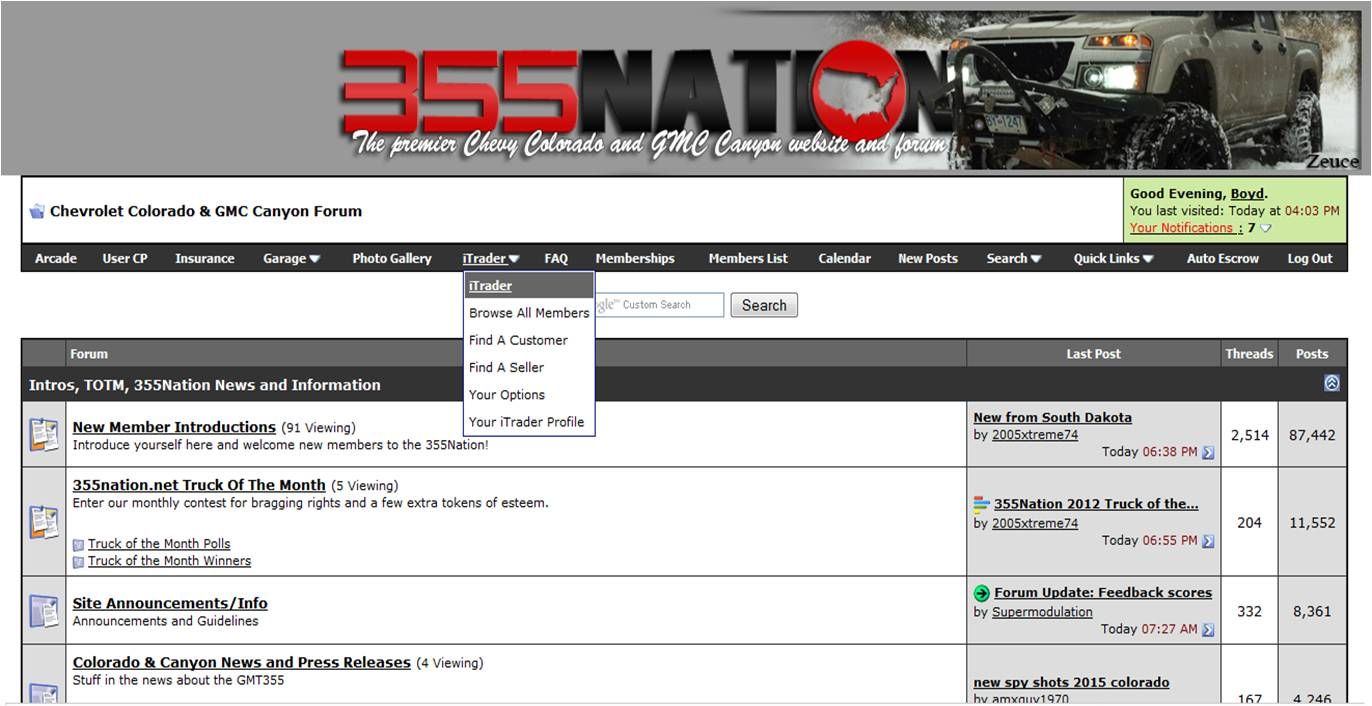The height and width of the screenshot is (706, 1372).
Task: Open thread New from South Dakota
Action: (x=1053, y=417)
